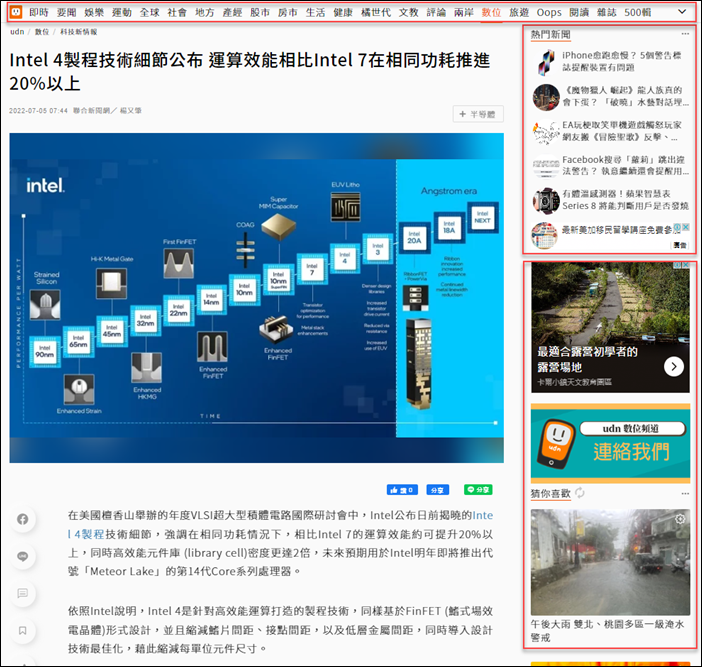Open the Oops section

pos(549,13)
